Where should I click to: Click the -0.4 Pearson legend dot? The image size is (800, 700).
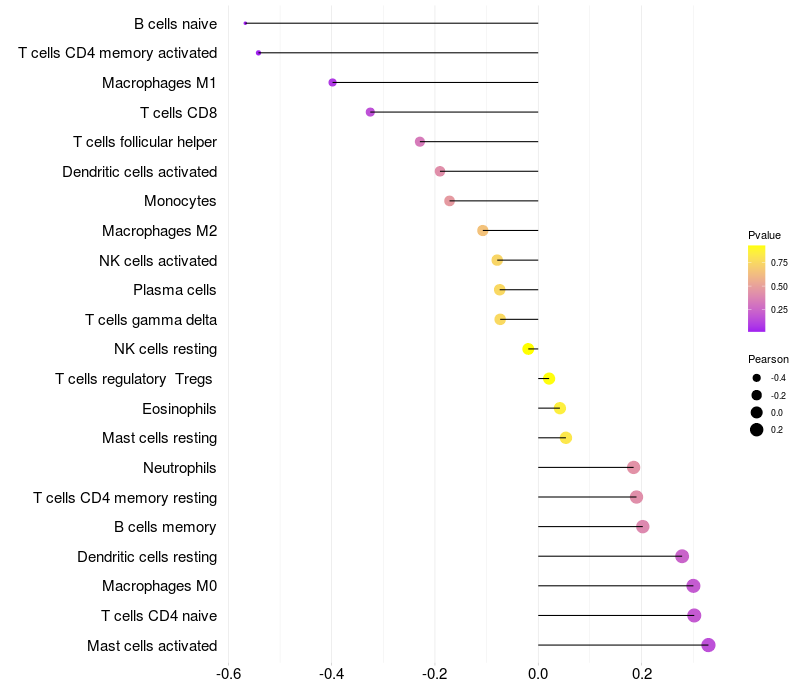757,378
